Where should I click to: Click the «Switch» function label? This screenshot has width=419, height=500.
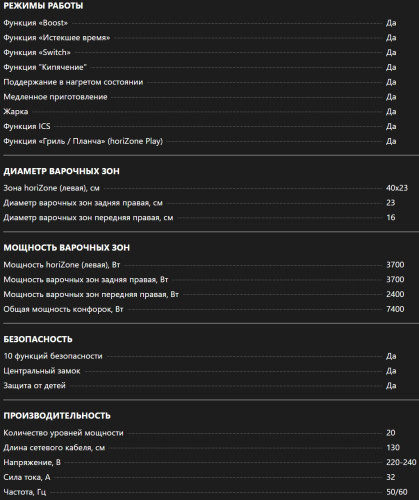click(37, 52)
